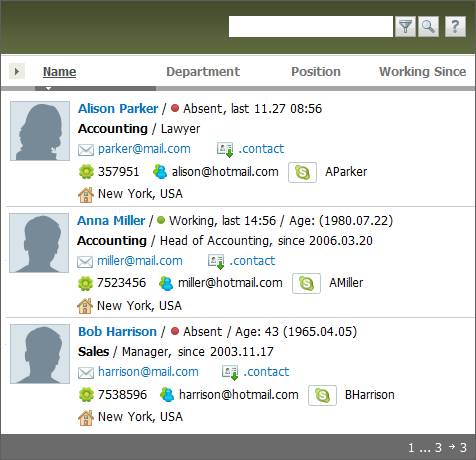Viewport: 476px width, 460px height.
Task: Click the red Absent status dot for Alison Parker
Action: tap(175, 108)
